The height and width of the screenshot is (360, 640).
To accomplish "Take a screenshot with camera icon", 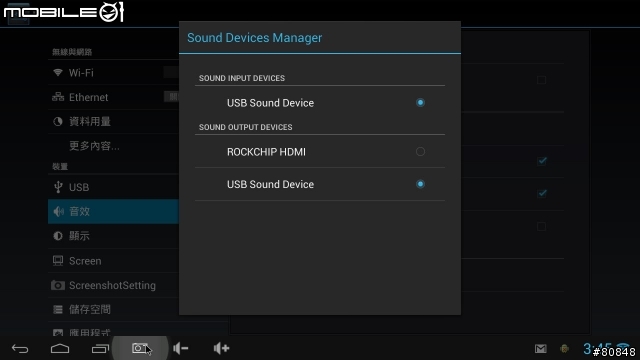I will coord(140,348).
